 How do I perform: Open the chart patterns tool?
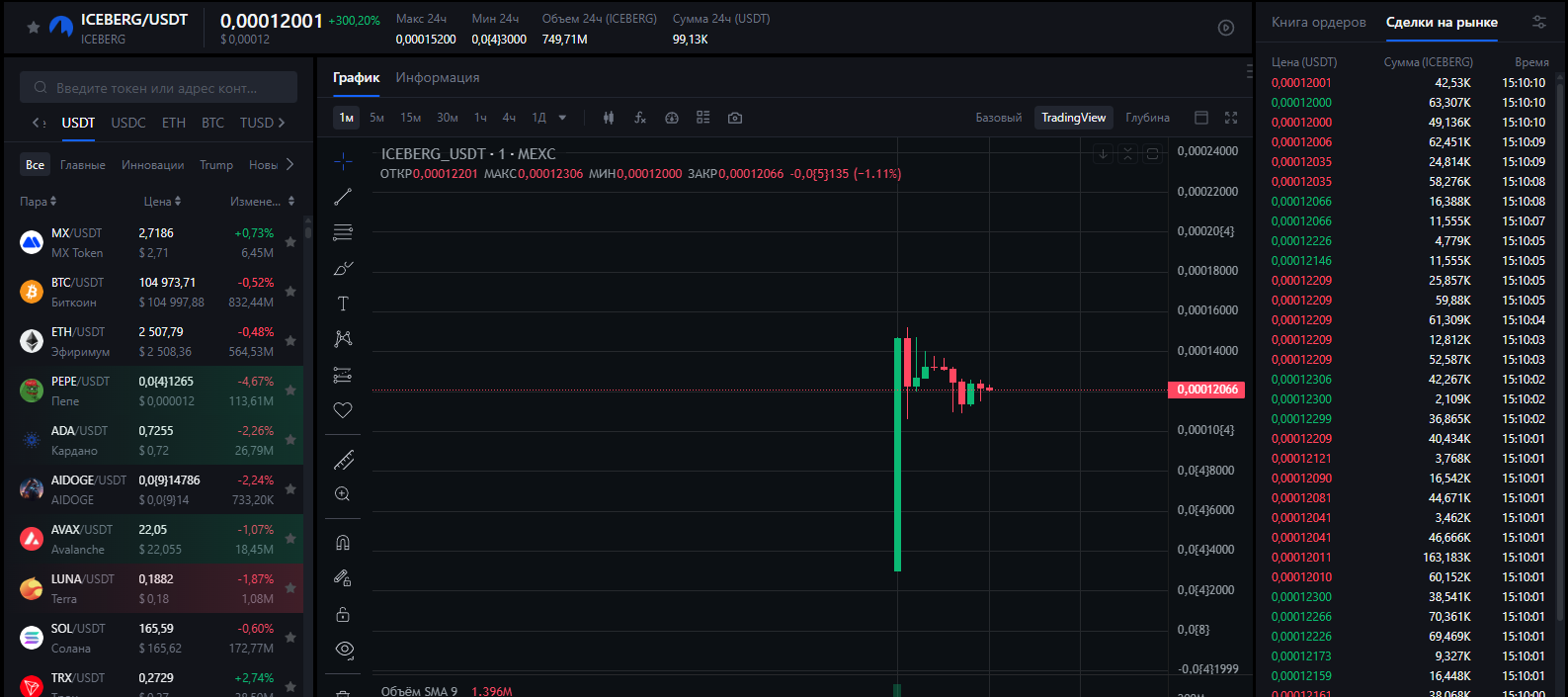[343, 339]
